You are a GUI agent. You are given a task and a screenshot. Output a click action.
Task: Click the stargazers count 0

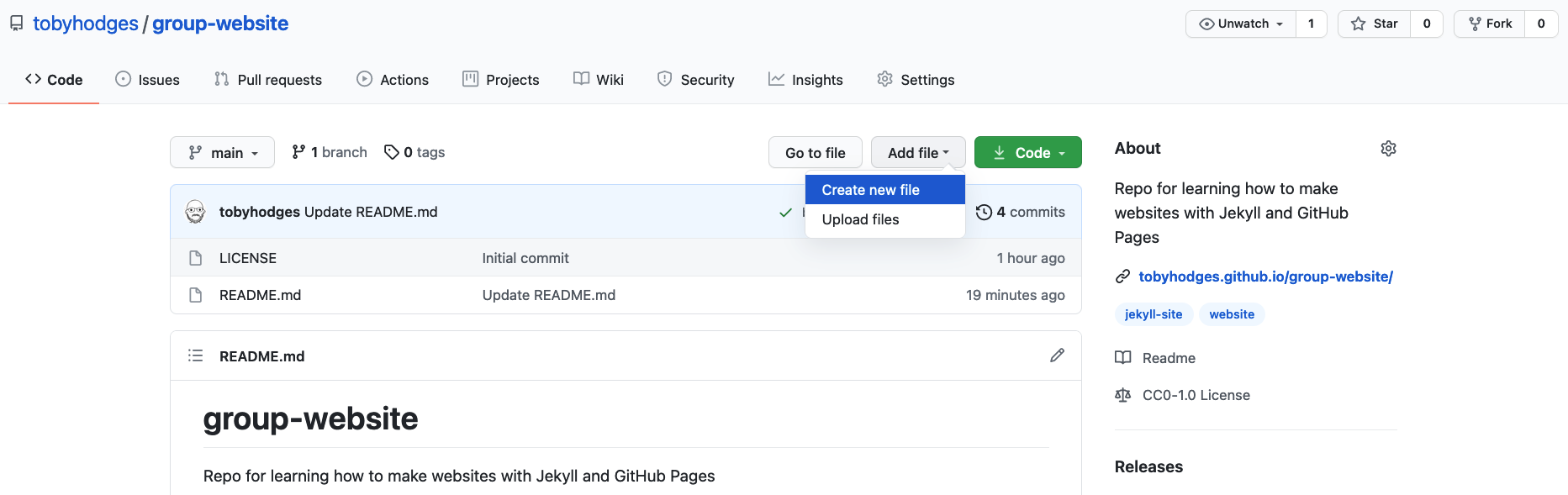click(x=1427, y=24)
